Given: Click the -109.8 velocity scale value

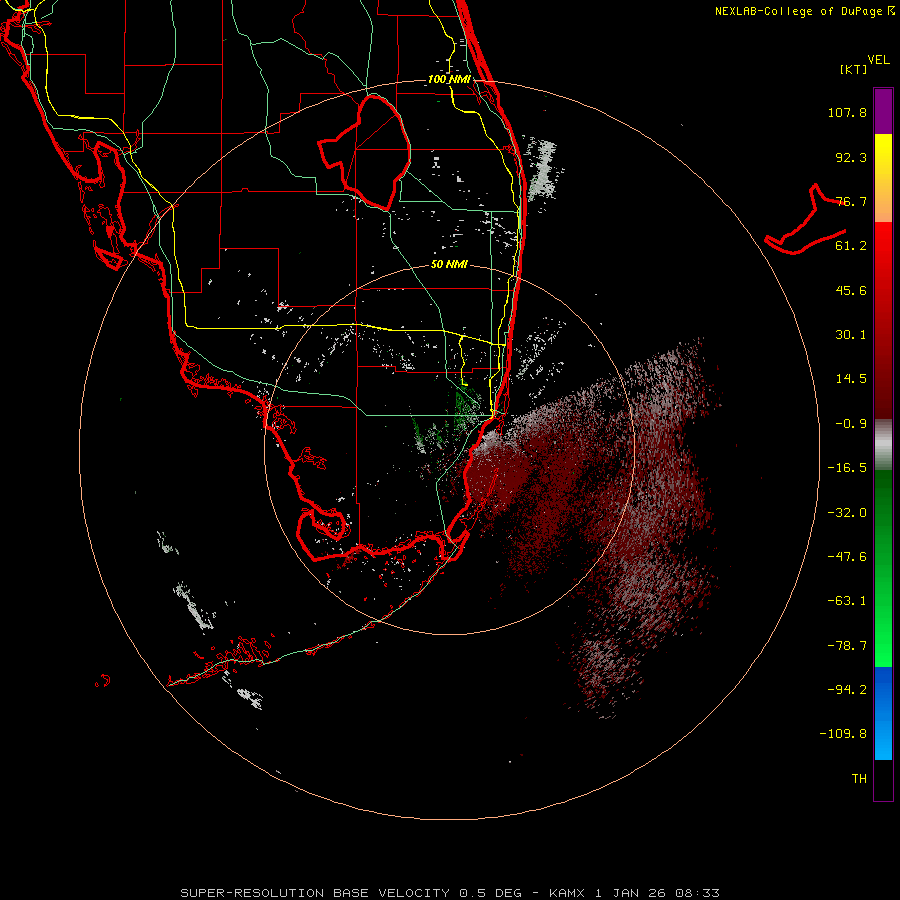Looking at the screenshot, I should (843, 734).
